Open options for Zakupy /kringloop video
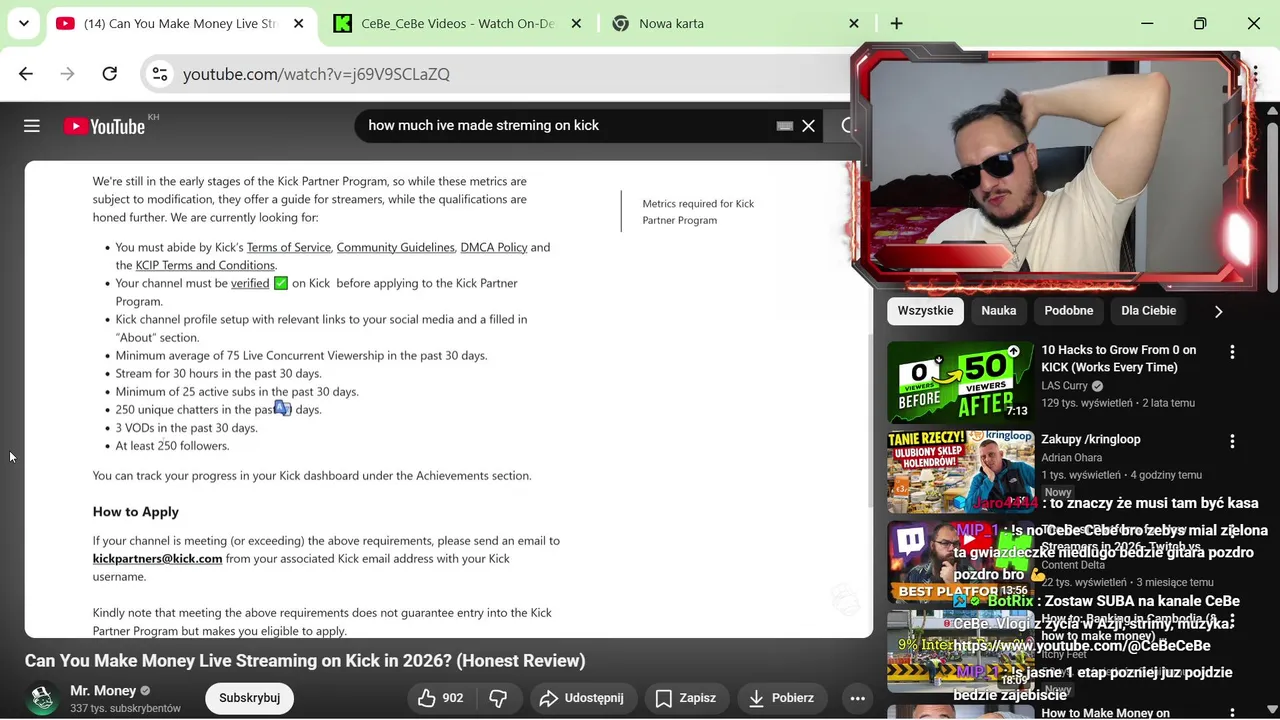The image size is (1280, 720). 1232,441
